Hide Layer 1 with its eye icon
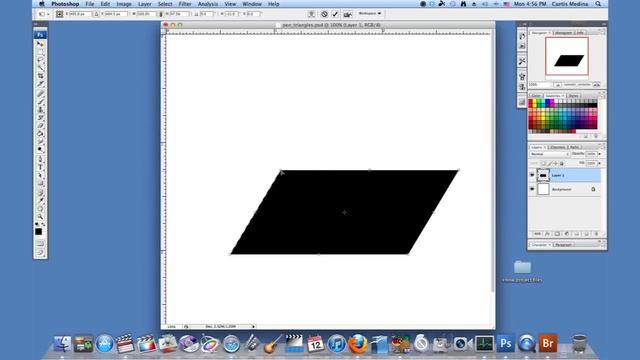 click(x=532, y=175)
